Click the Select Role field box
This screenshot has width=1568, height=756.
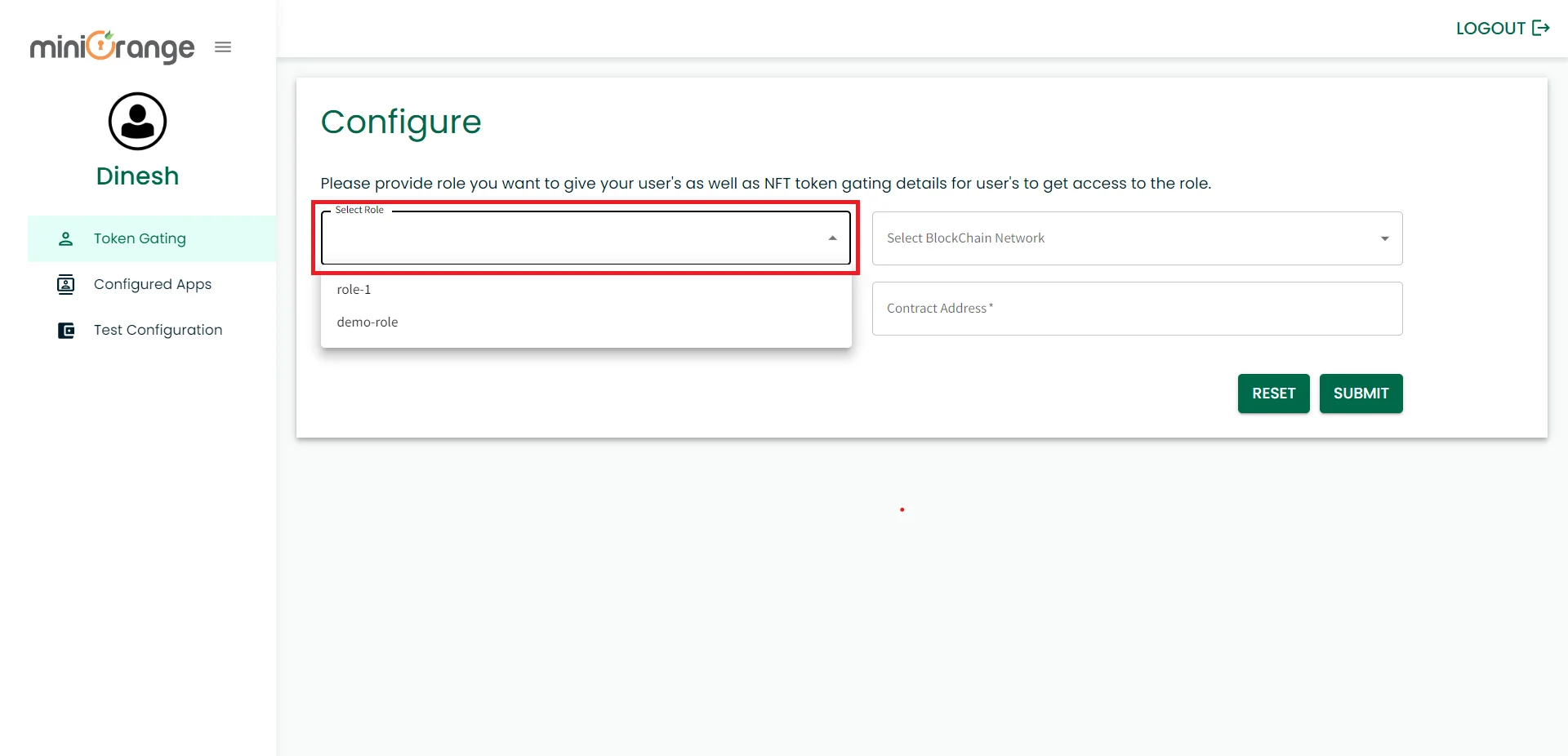(x=572, y=239)
